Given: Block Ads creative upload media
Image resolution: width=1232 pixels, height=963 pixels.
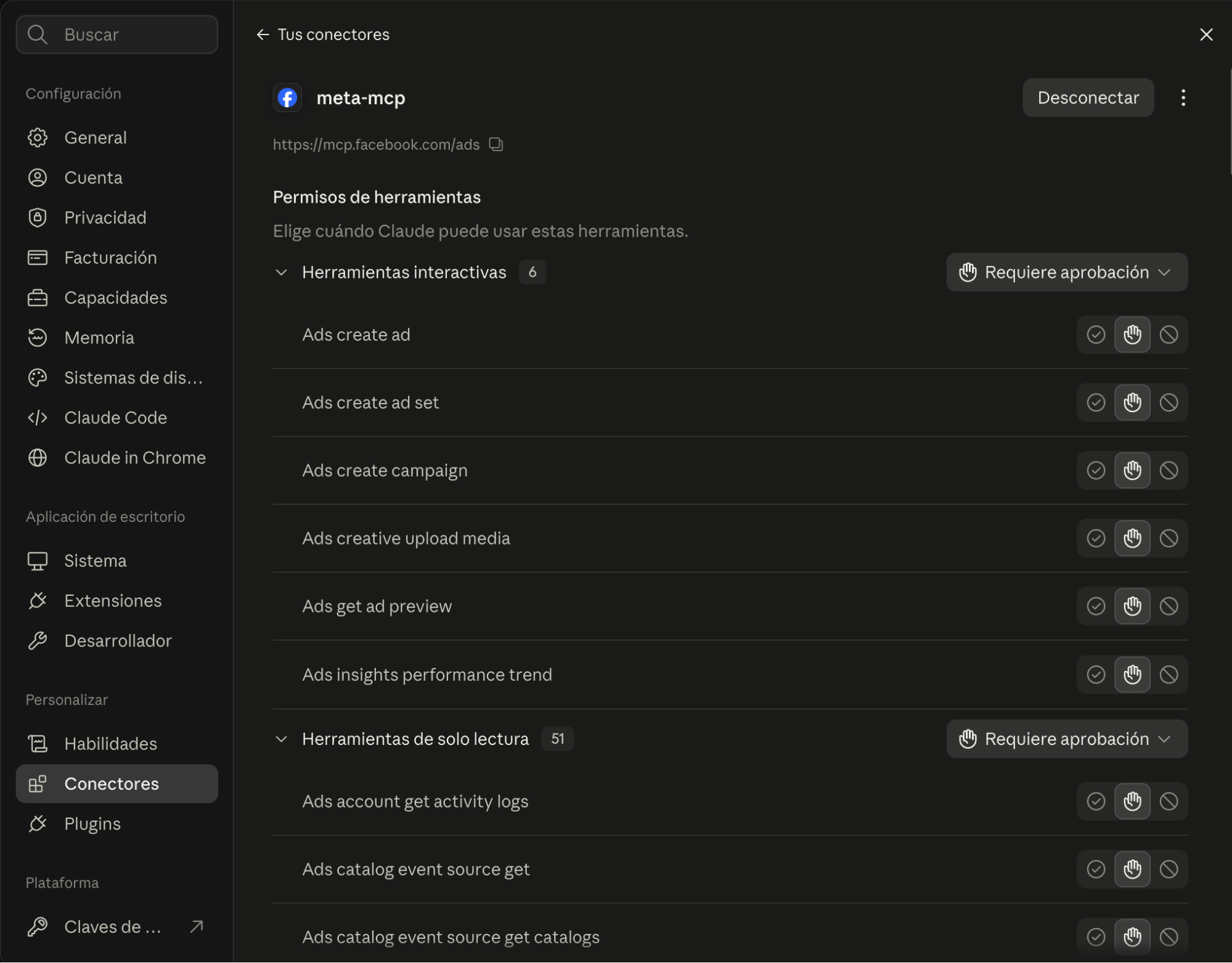Looking at the screenshot, I should (1169, 538).
